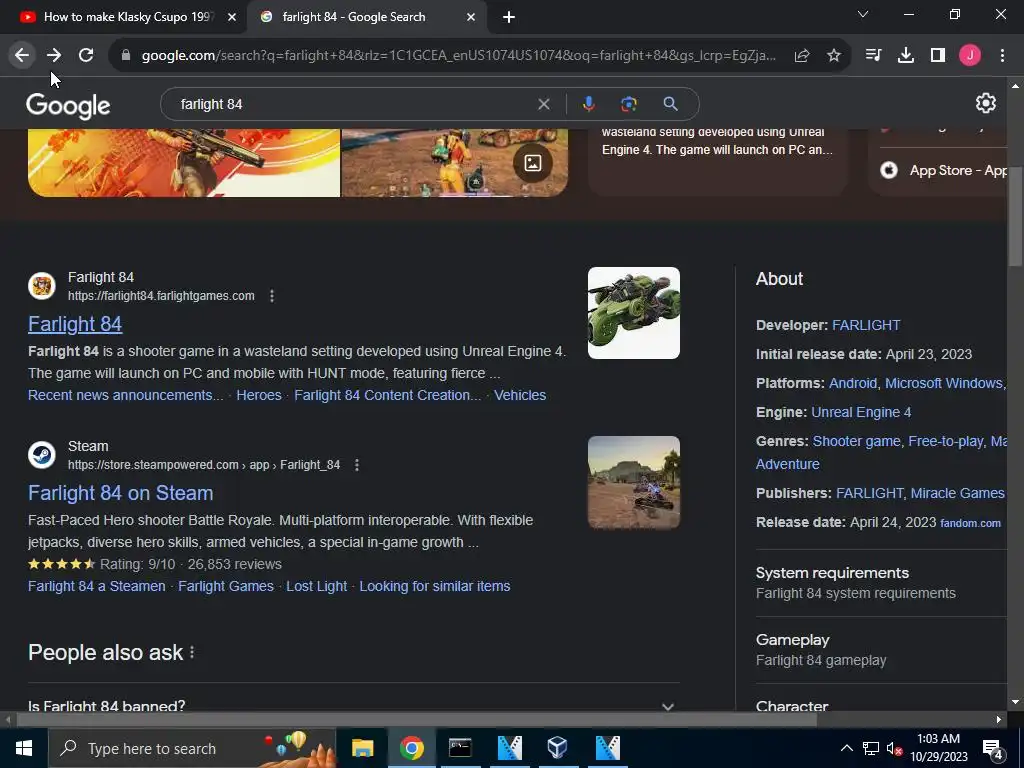Click Windows Start button
Viewport: 1024px width, 768px height.
pos(24,748)
